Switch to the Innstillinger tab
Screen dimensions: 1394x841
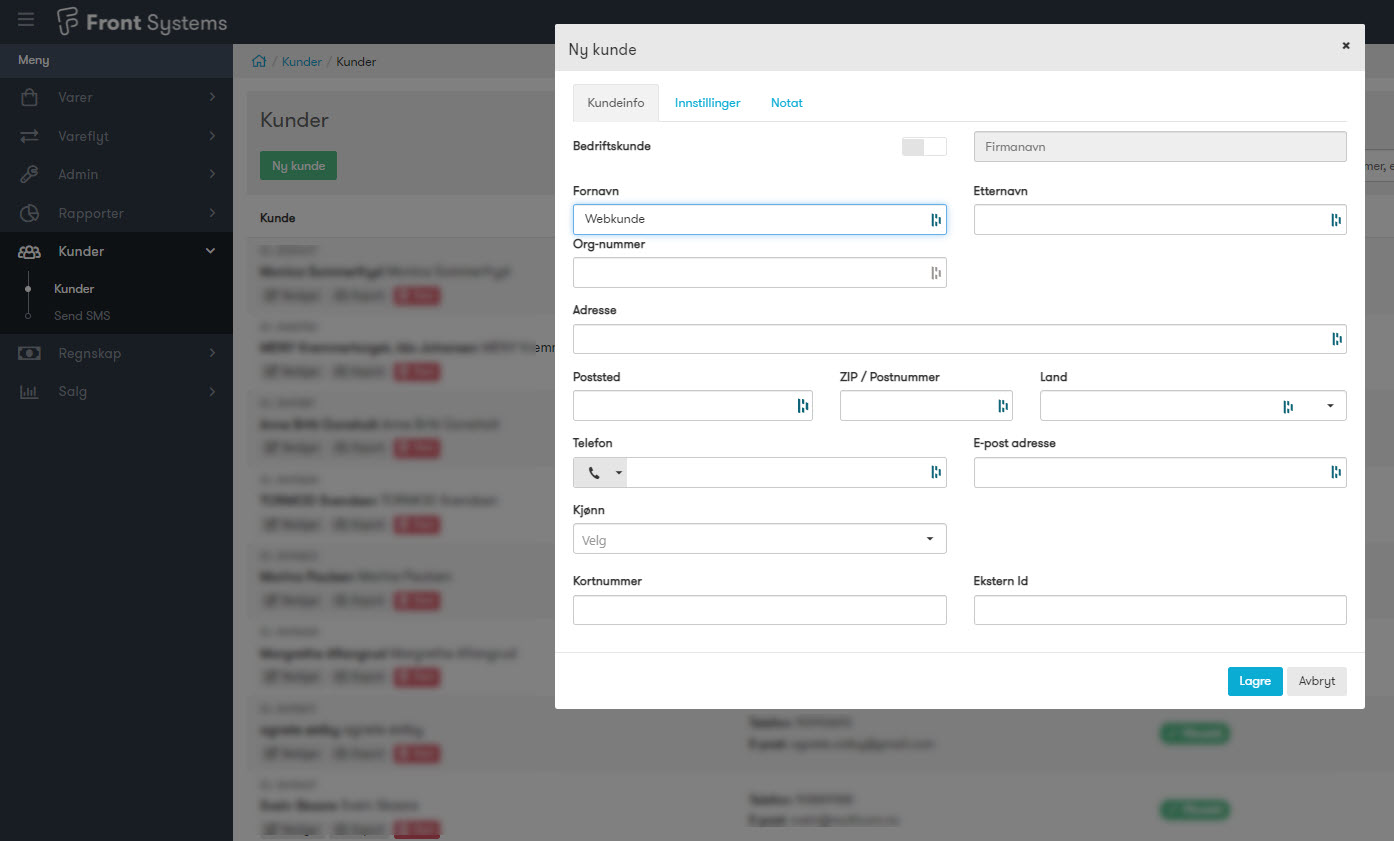click(x=707, y=103)
